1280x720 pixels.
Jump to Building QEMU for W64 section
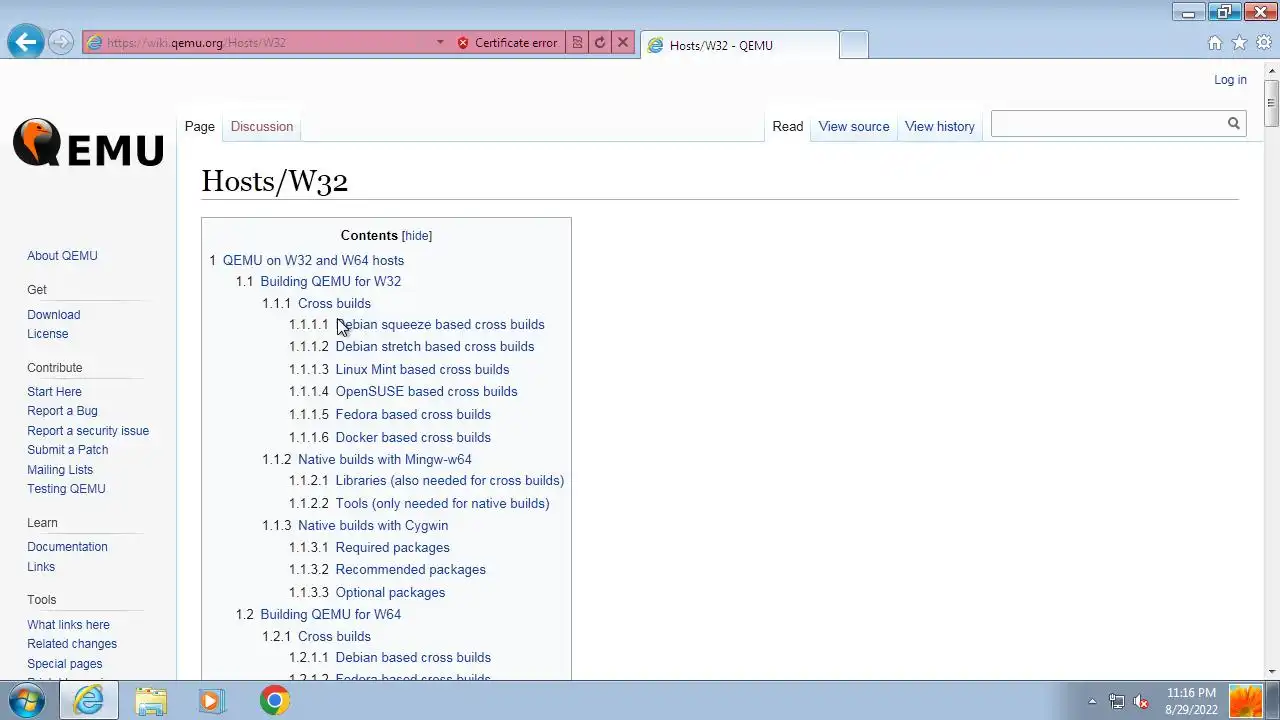pyautogui.click(x=331, y=615)
